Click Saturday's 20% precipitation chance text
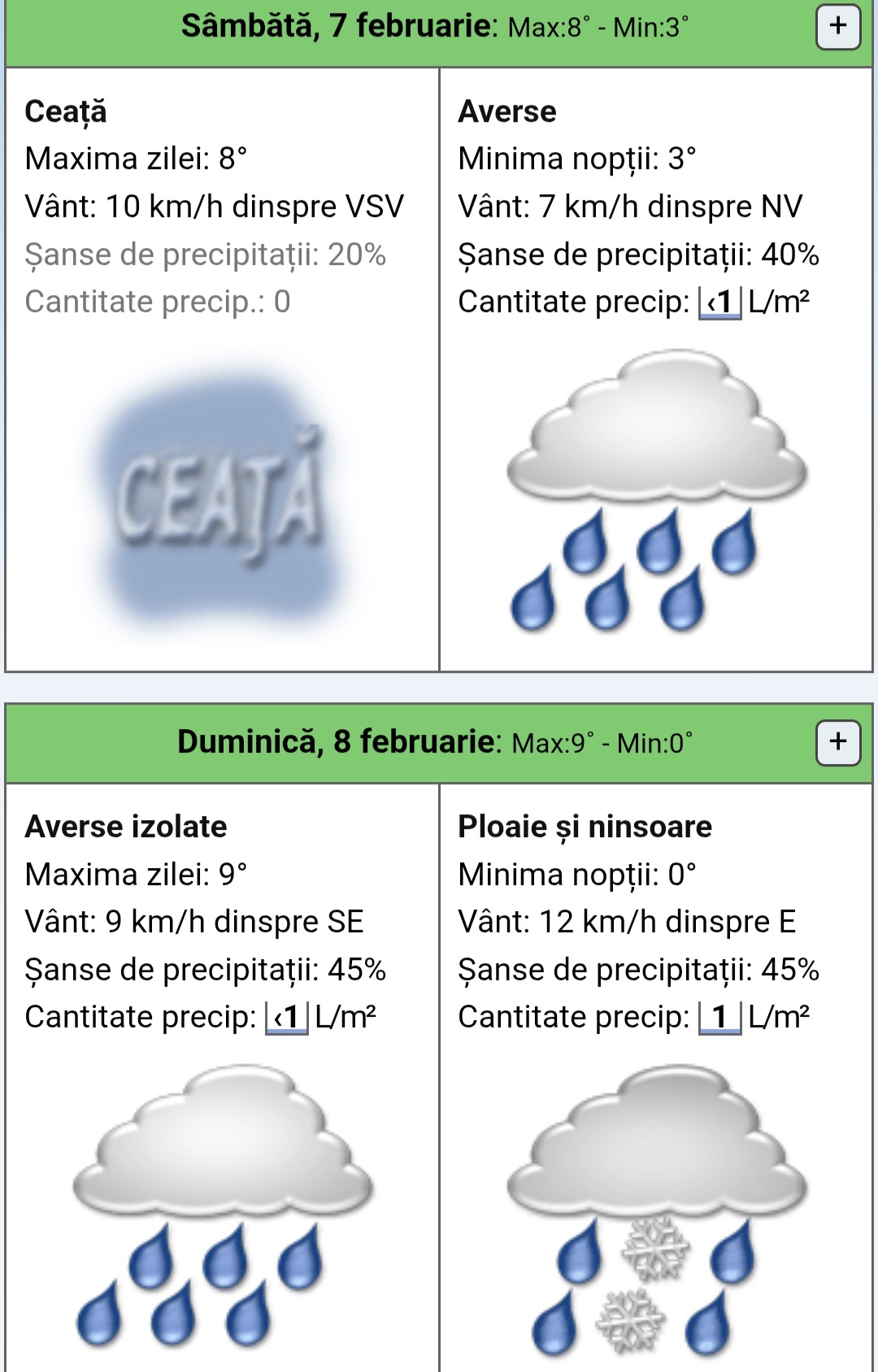Image resolution: width=878 pixels, height=1372 pixels. (x=205, y=254)
